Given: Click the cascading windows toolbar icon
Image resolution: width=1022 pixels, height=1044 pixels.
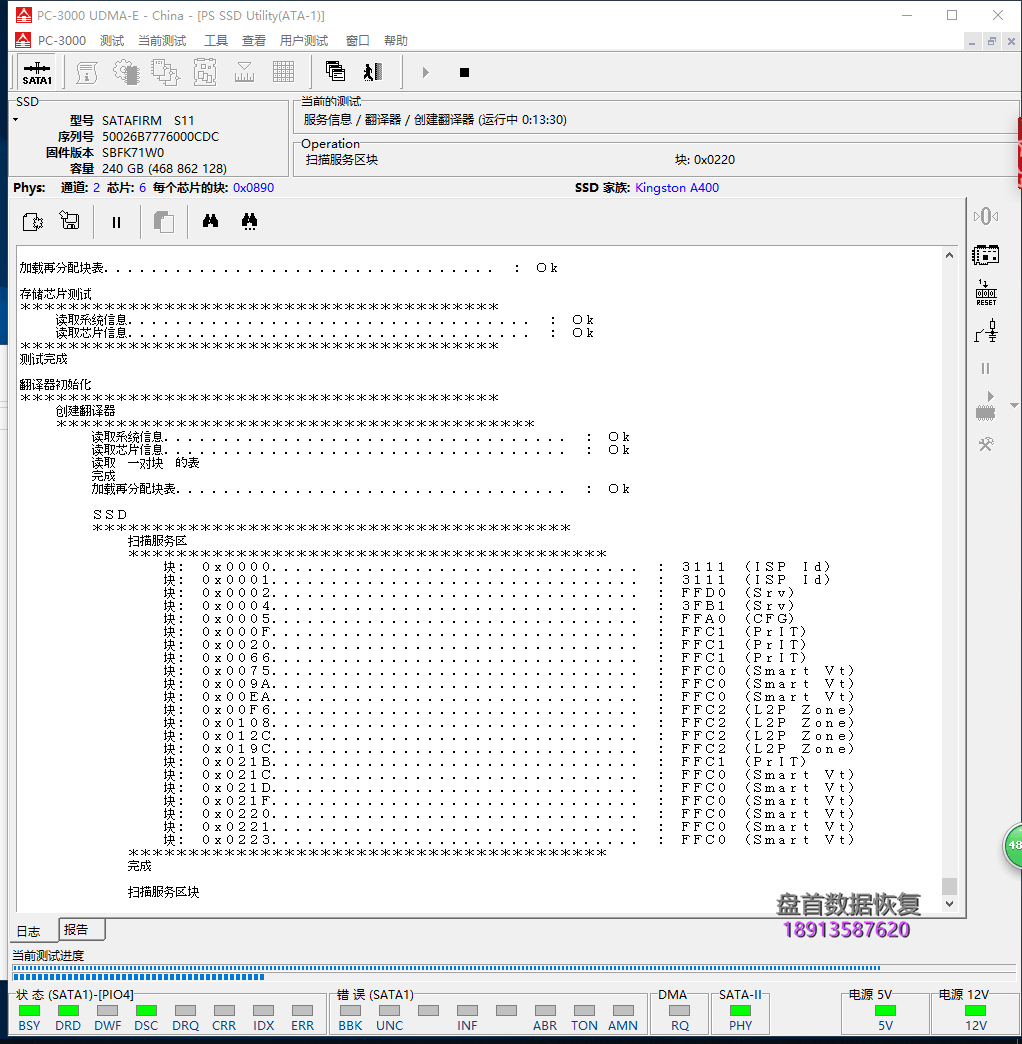Looking at the screenshot, I should [335, 71].
